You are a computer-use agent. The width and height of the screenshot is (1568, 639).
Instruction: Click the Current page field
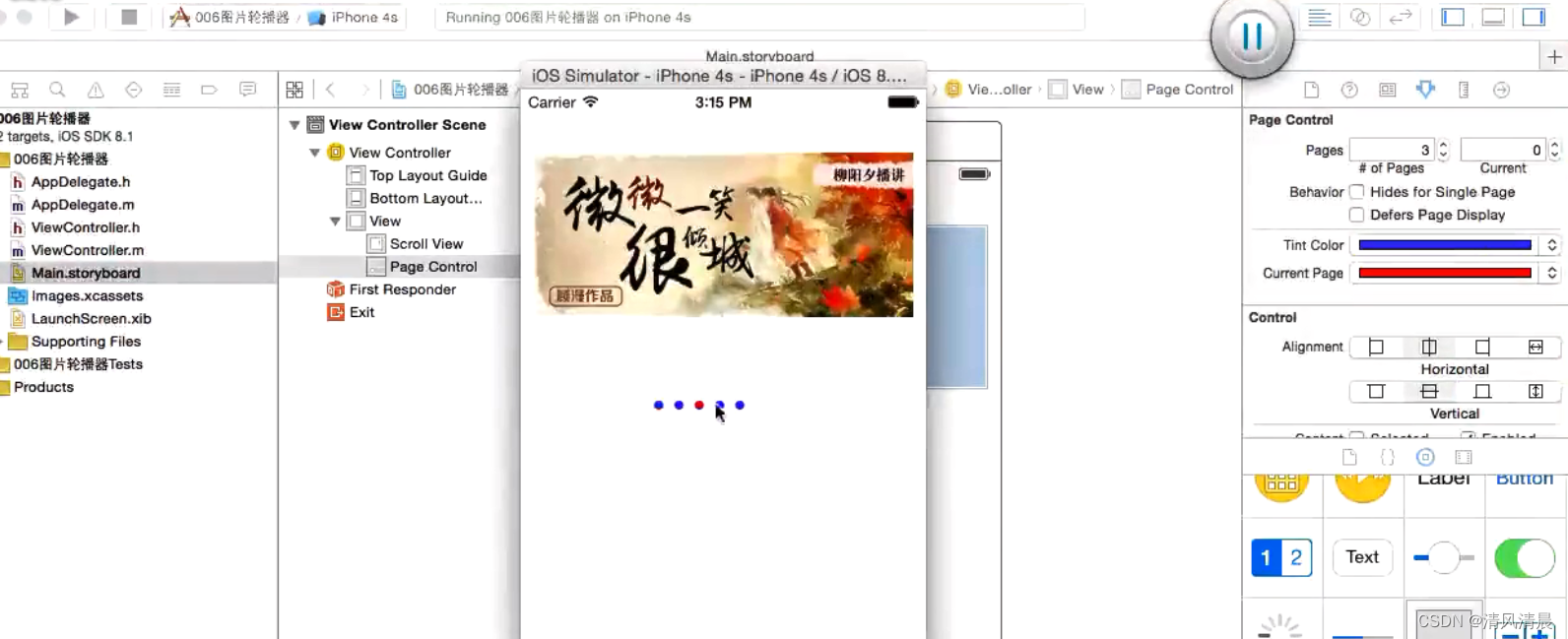pyautogui.click(x=1503, y=150)
